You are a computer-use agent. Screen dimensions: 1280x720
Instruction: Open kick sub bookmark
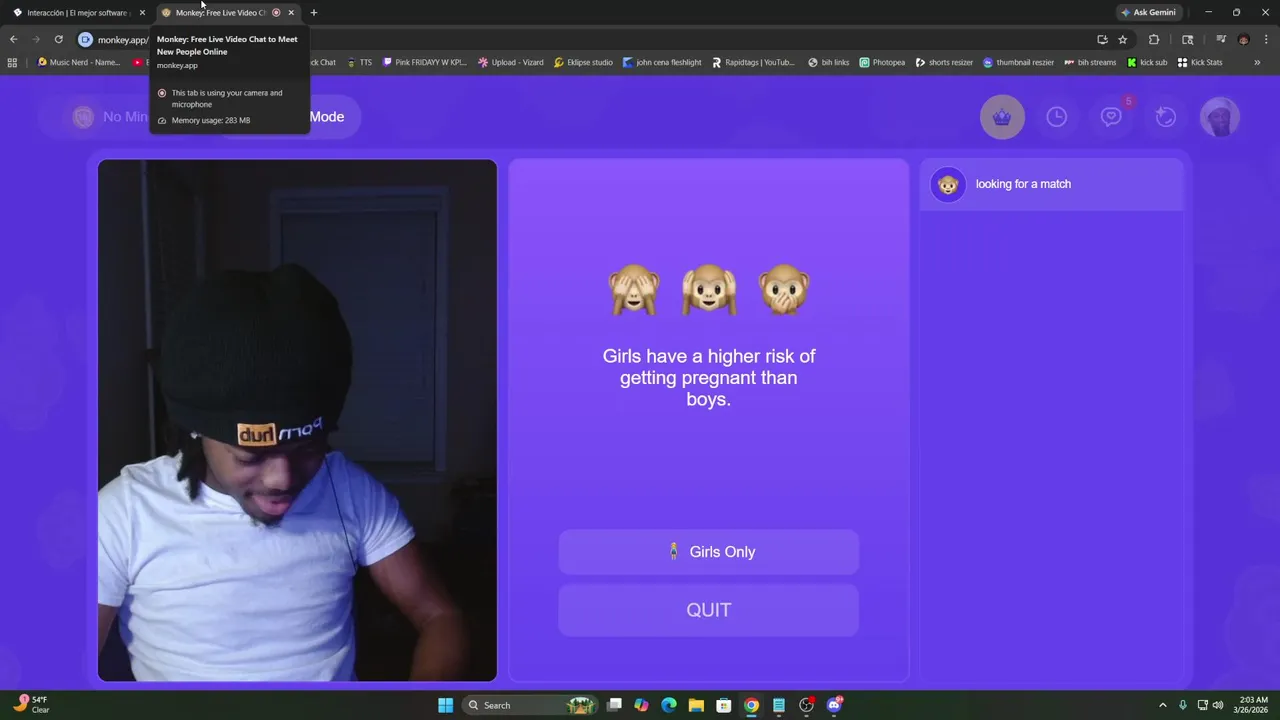pos(1147,62)
